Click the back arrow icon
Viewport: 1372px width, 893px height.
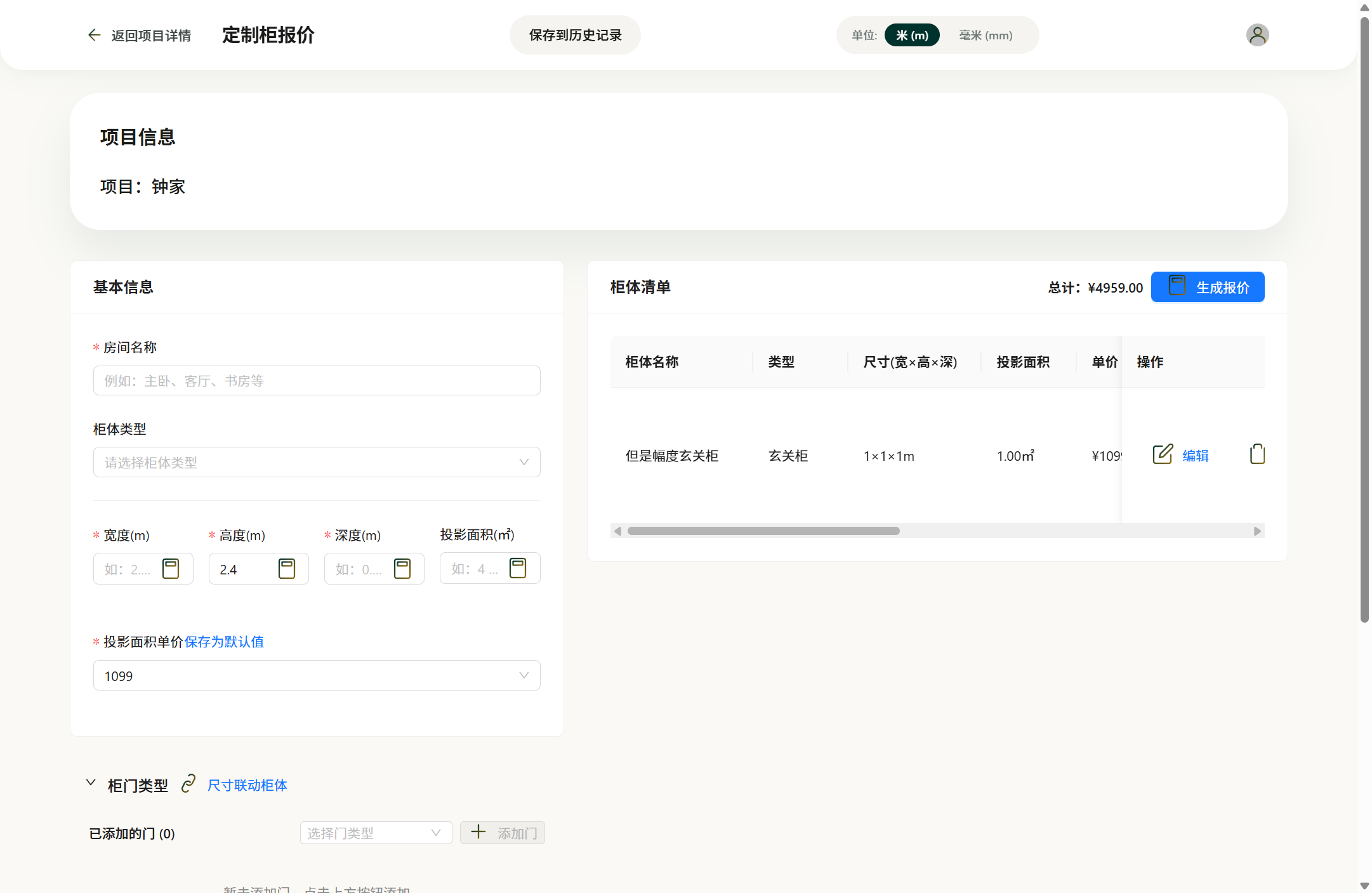point(94,35)
